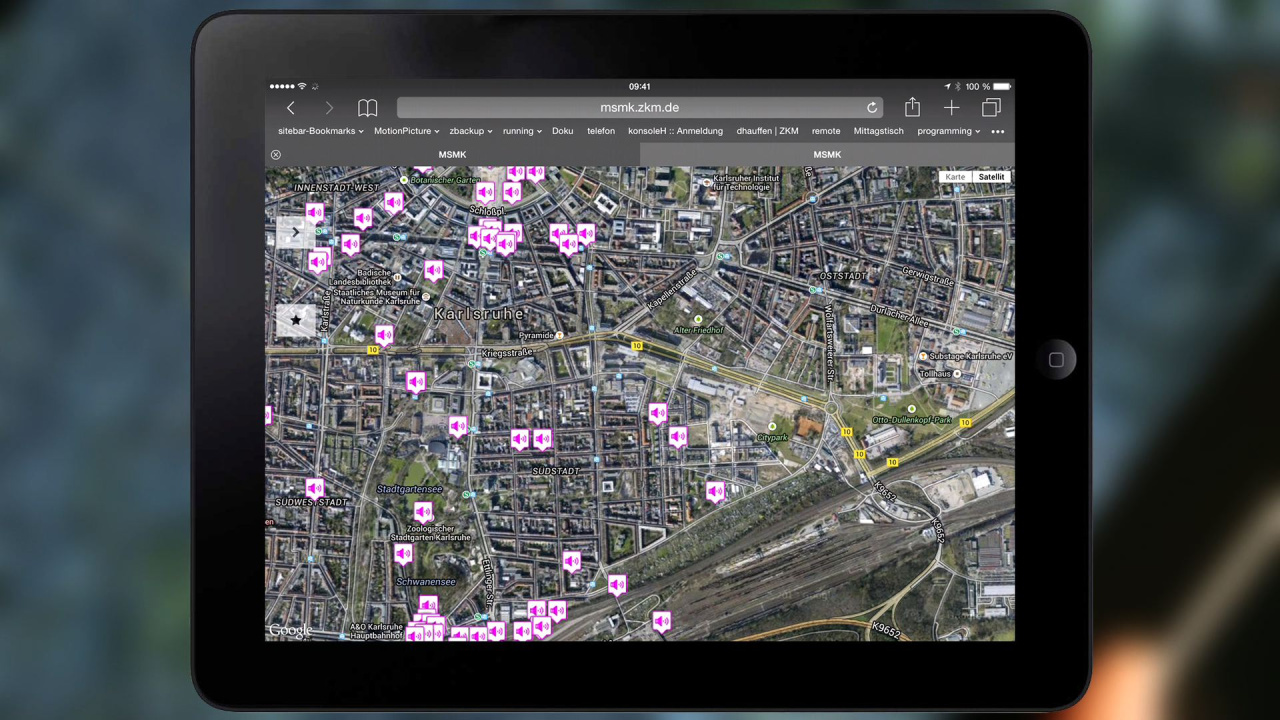
Task: Expand the sitebar-Bookmarks folder
Action: [x=320, y=131]
